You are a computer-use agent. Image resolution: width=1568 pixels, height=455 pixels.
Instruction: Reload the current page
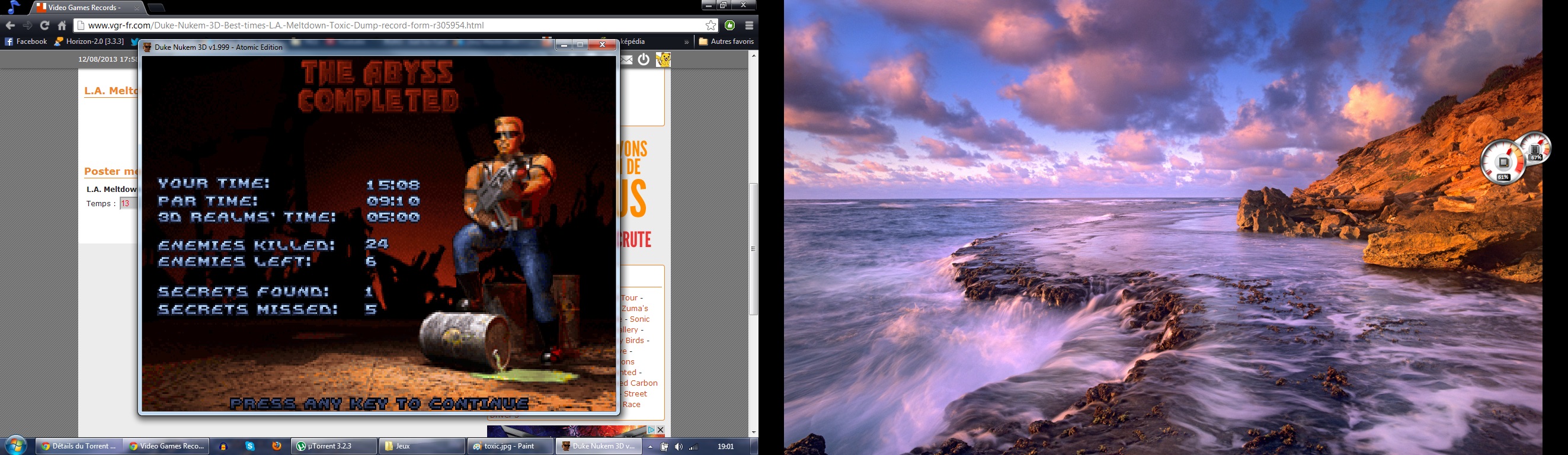[x=44, y=25]
